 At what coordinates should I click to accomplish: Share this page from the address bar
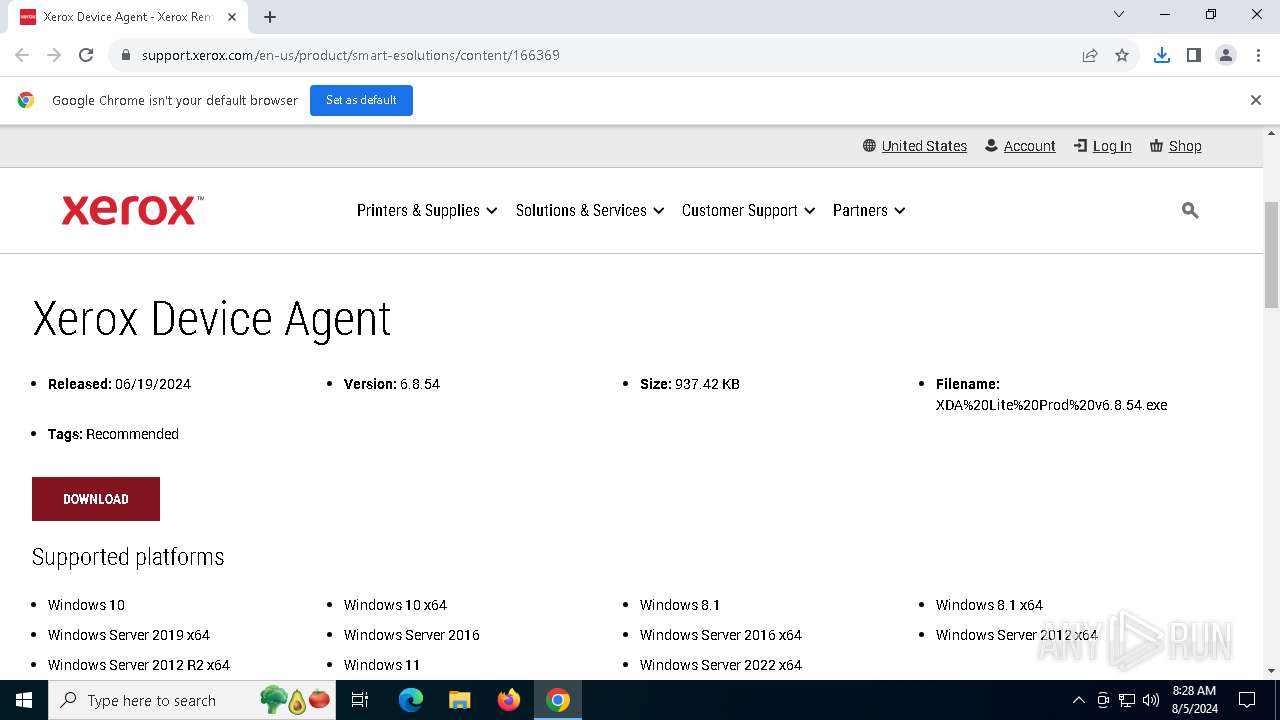point(1090,55)
